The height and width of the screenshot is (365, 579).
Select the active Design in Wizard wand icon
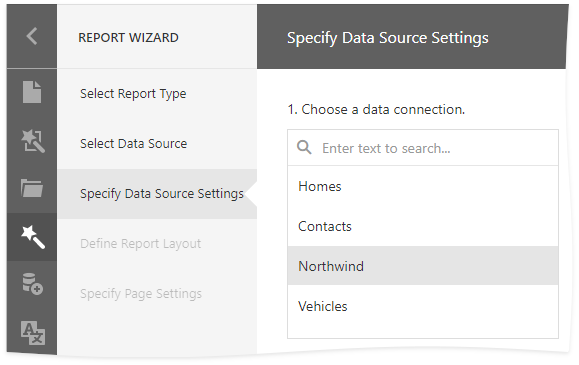33,237
